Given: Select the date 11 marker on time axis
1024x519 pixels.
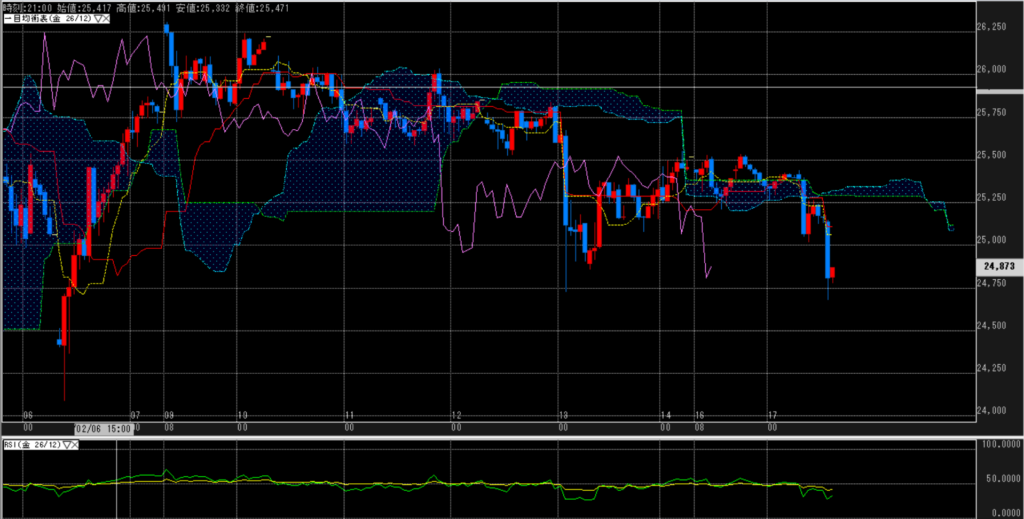Looking at the screenshot, I should point(348,414).
